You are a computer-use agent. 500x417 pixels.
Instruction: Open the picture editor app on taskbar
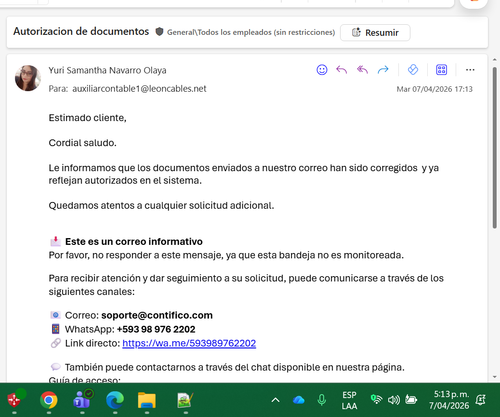[185, 400]
